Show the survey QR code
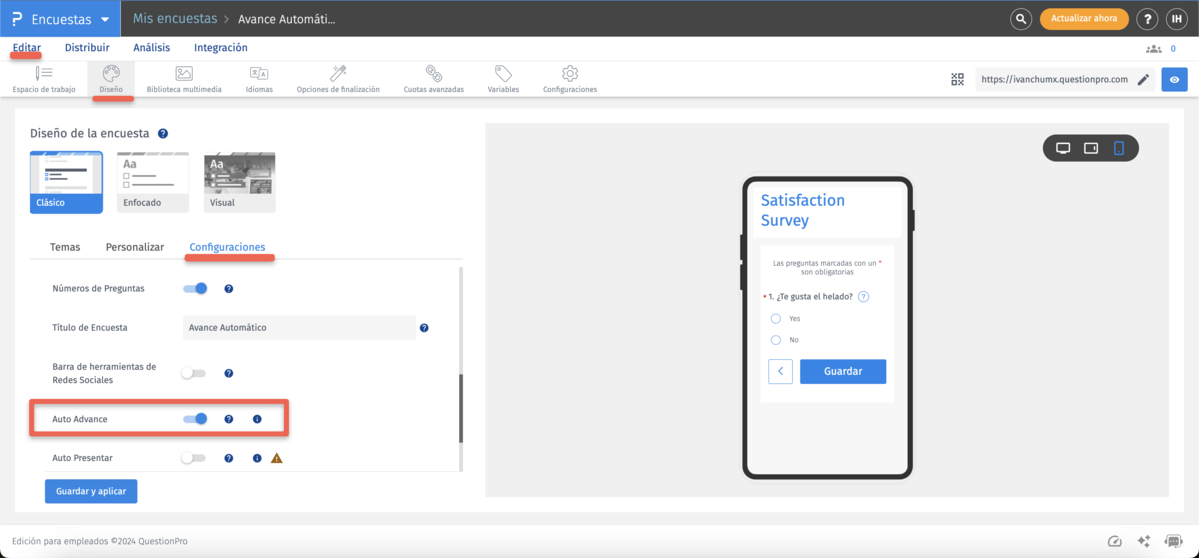Screen dimensions: 1199x558 [957, 79]
